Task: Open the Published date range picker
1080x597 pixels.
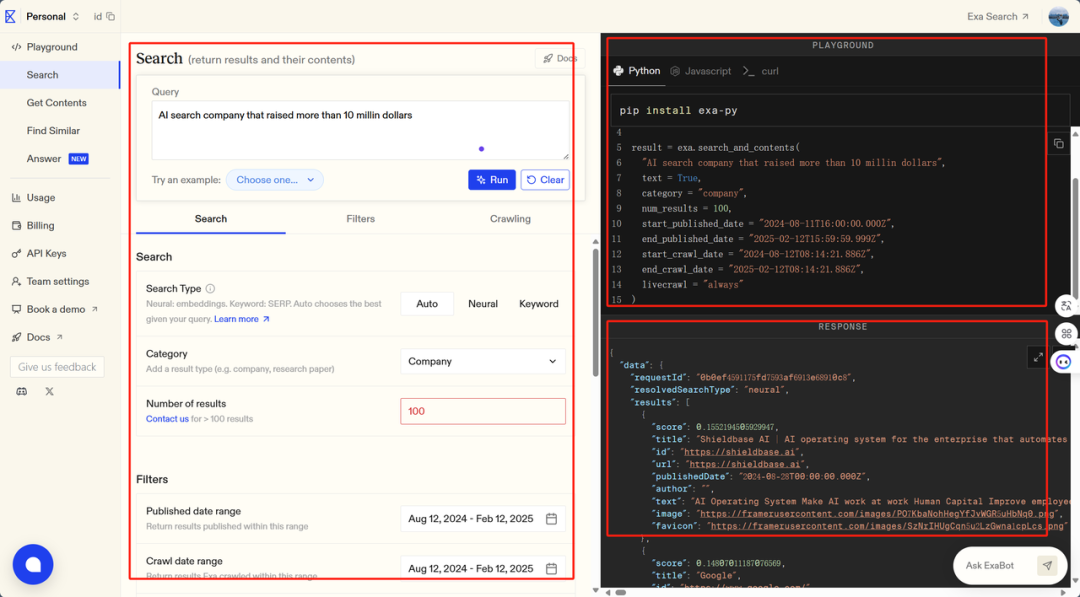Action: (483, 519)
